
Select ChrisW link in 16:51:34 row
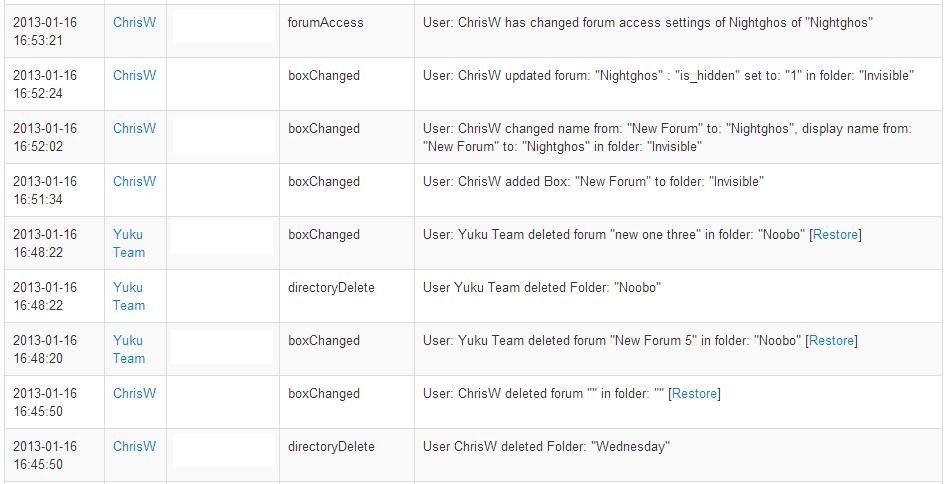tap(134, 182)
